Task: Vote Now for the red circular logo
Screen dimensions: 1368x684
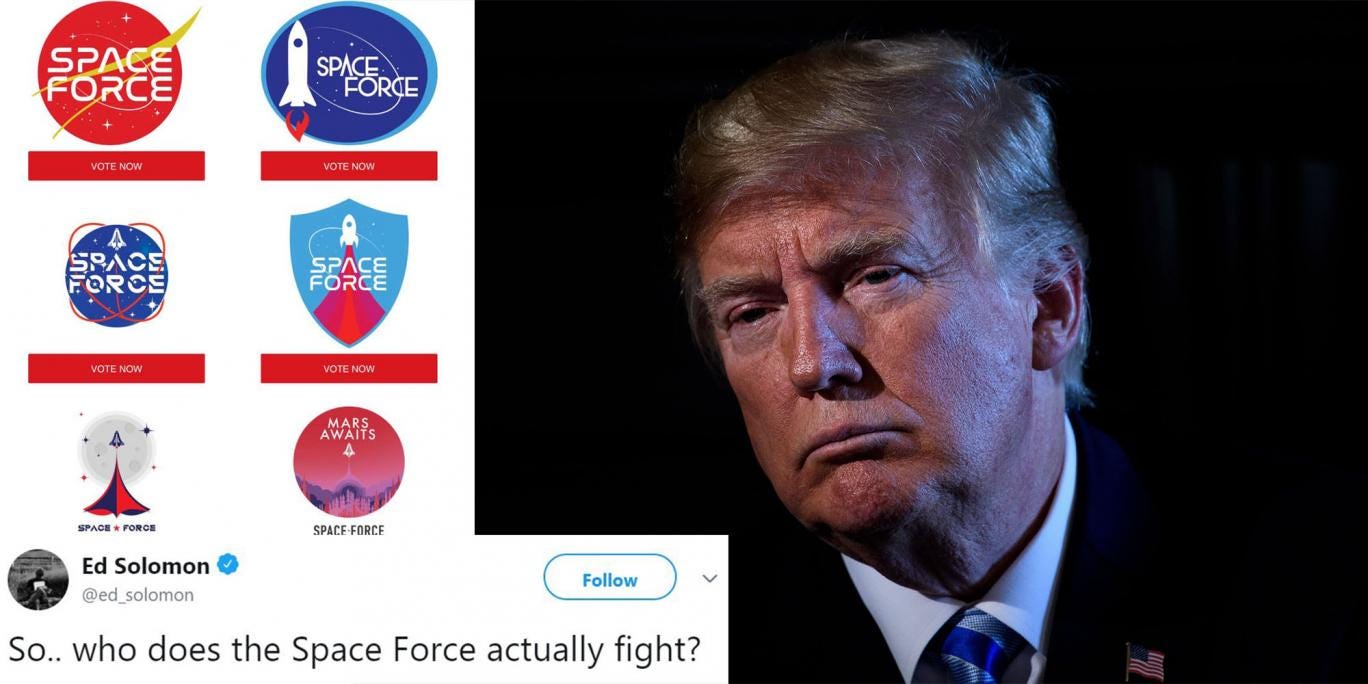Action: pos(116,166)
